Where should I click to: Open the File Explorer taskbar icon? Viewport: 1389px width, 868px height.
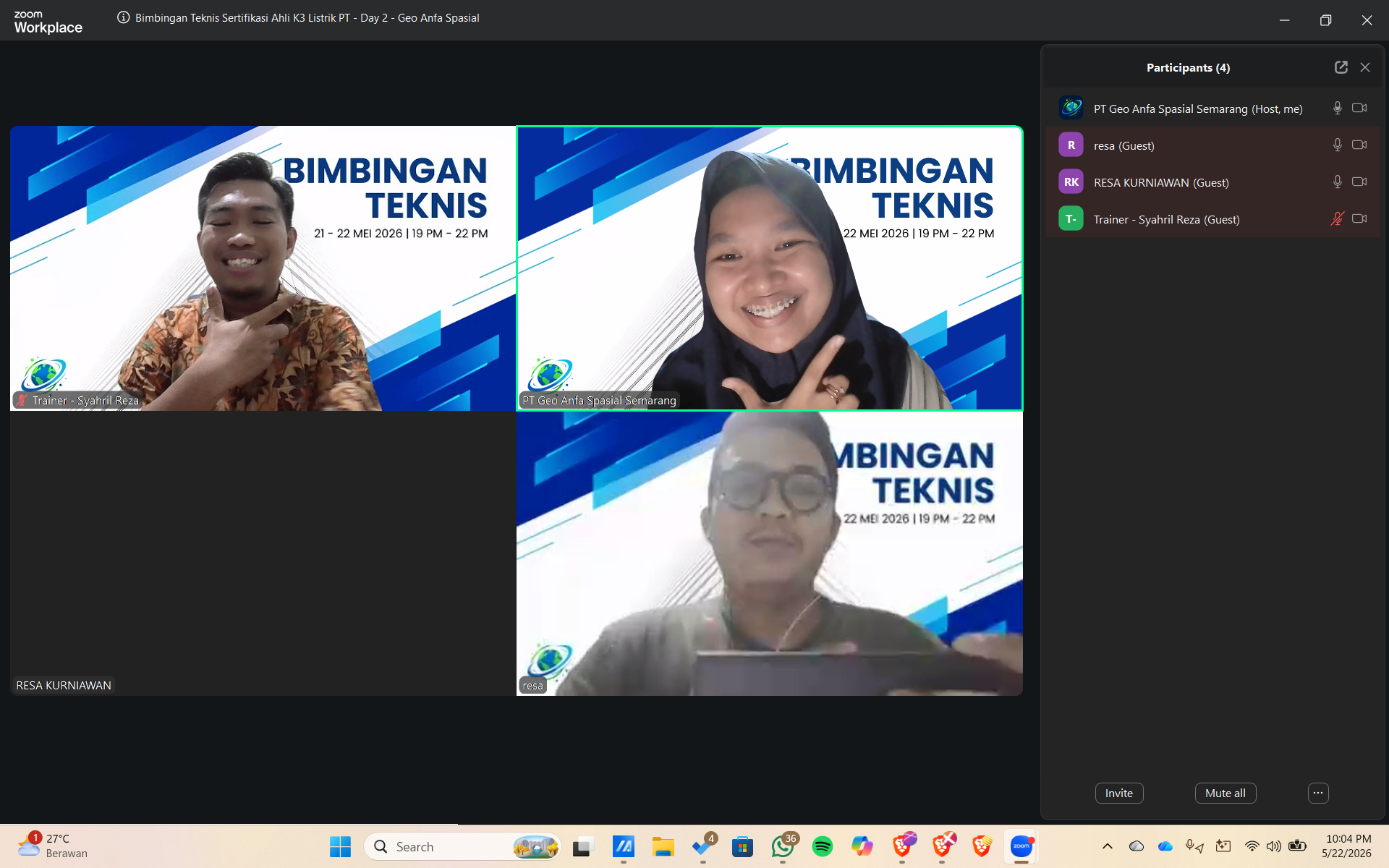point(663,846)
